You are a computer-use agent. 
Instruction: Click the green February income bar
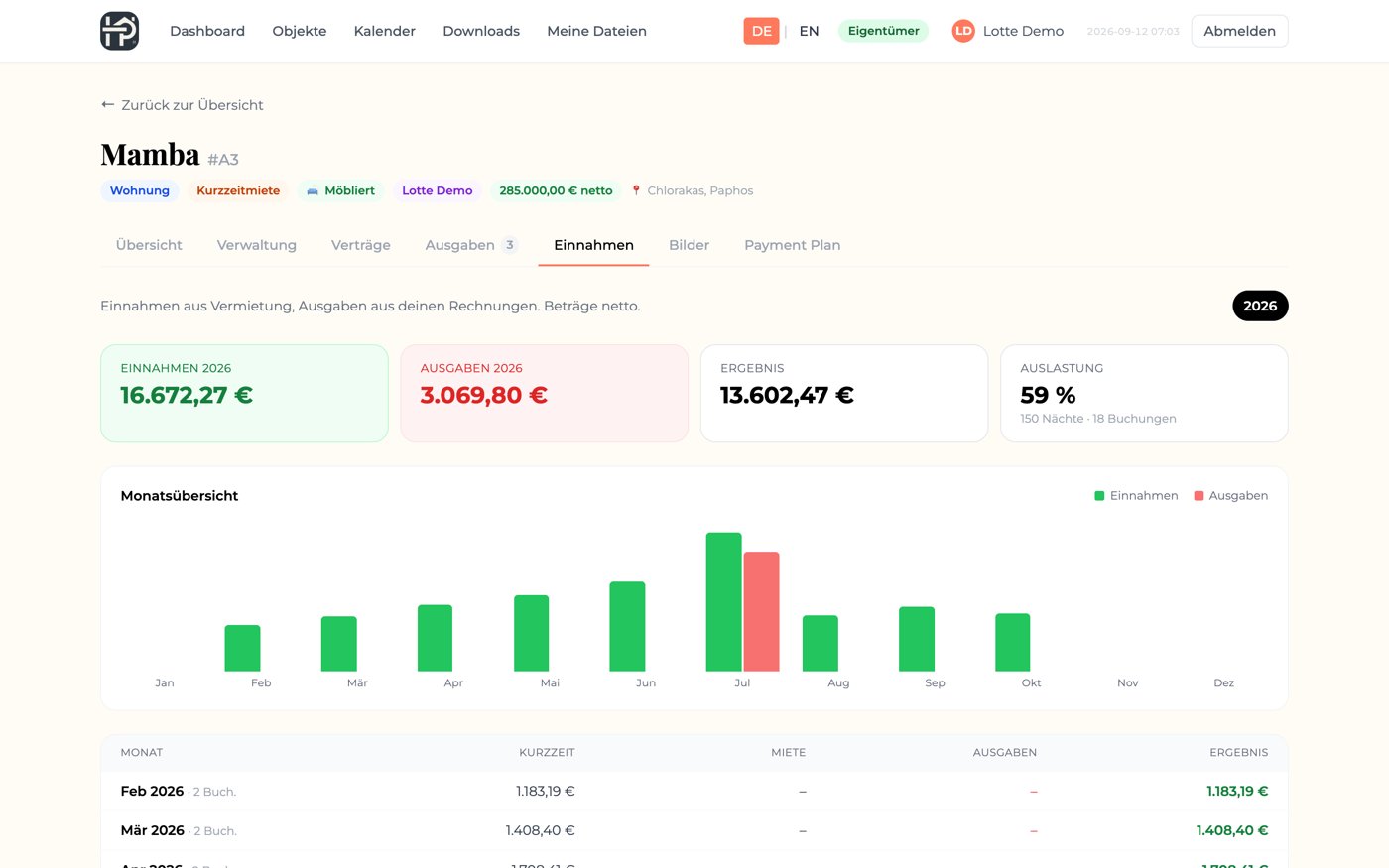pos(242,648)
